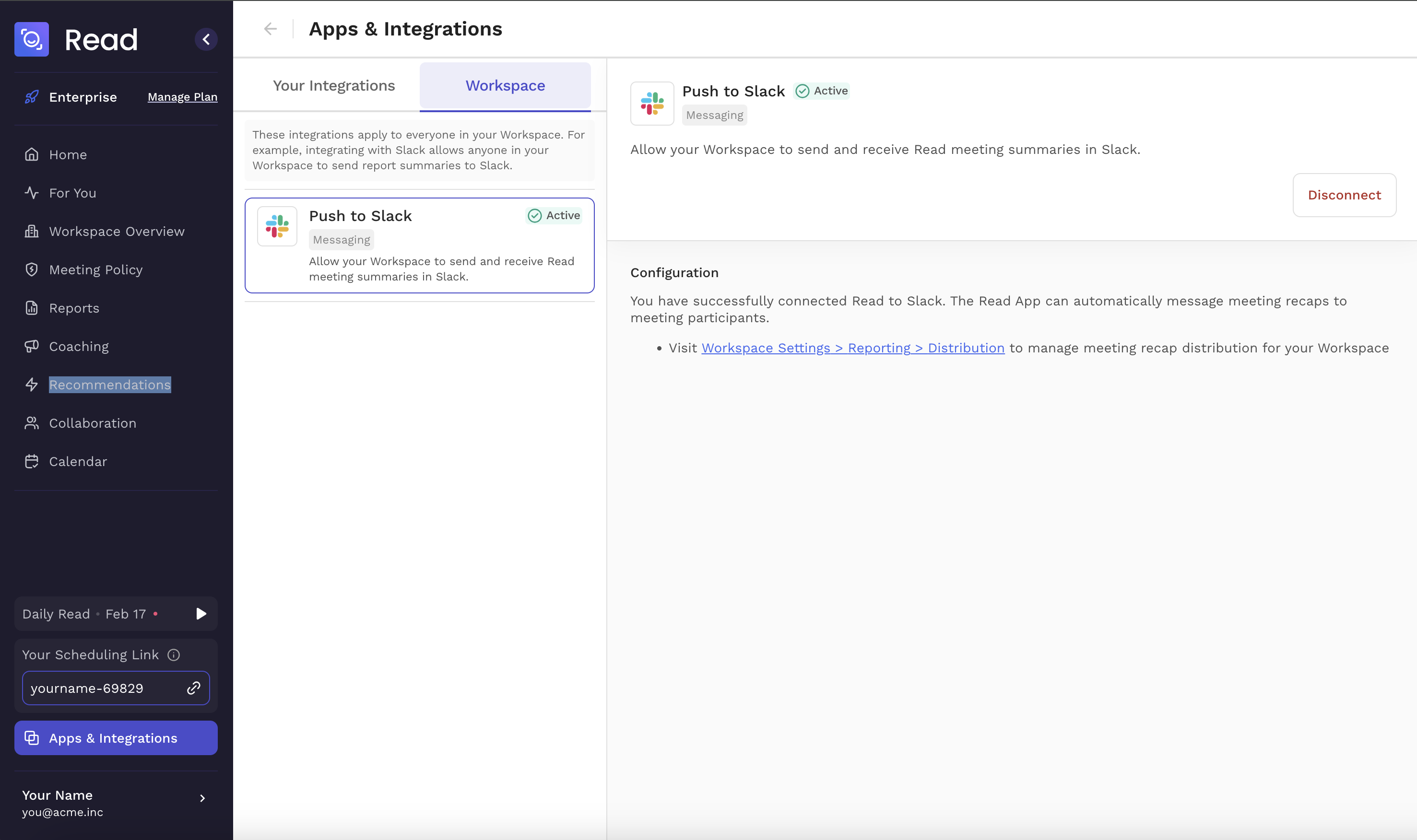The image size is (1417, 840).
Task: Select the Workspace tab
Action: point(505,85)
